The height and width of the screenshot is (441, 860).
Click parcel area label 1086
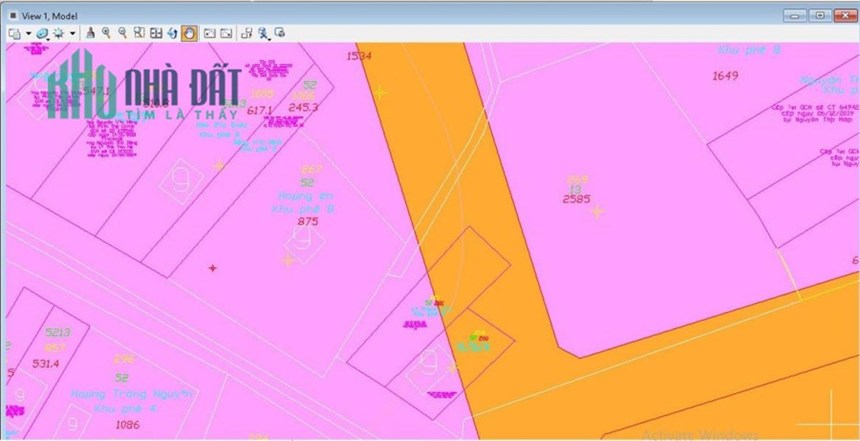[x=127, y=425]
